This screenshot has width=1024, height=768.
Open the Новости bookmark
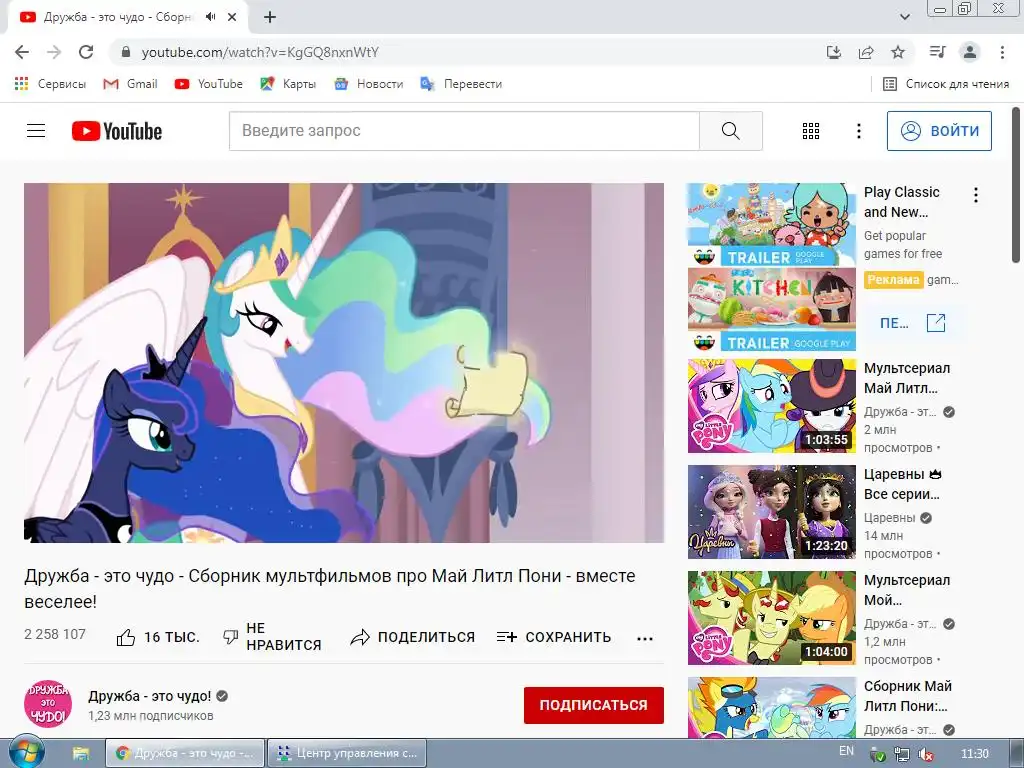pos(369,84)
